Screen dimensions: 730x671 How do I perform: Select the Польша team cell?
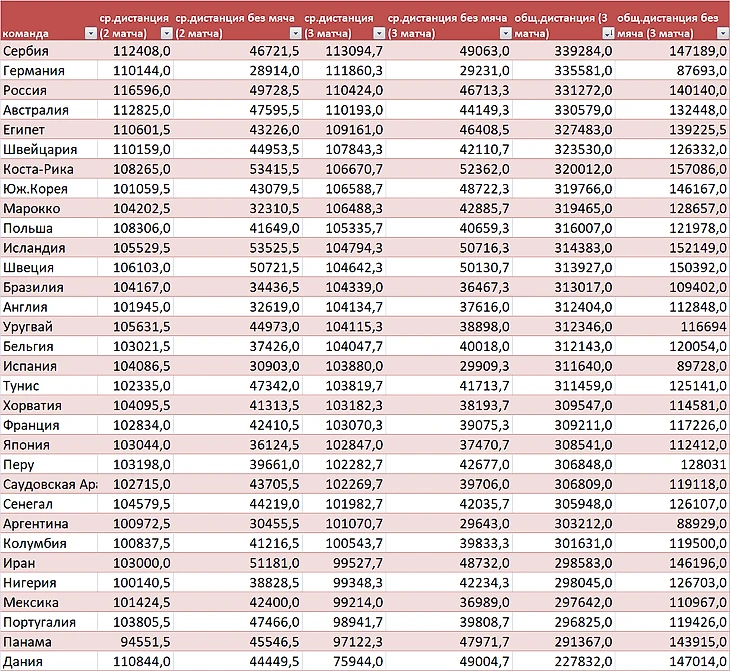coord(48,228)
